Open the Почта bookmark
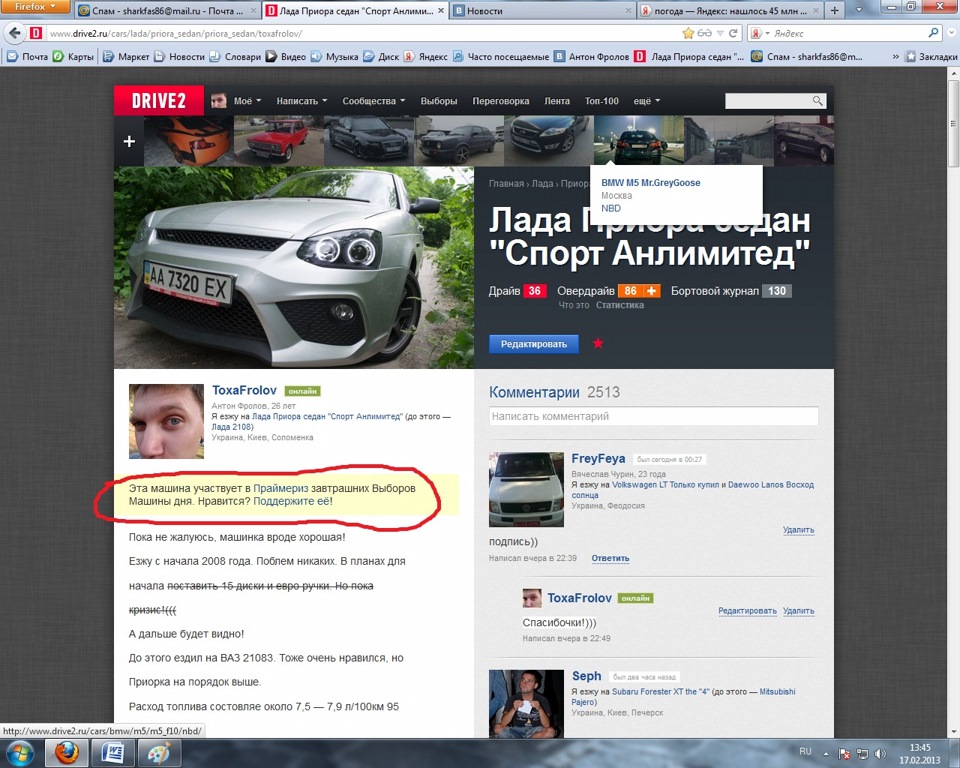The image size is (960, 768). [28, 56]
